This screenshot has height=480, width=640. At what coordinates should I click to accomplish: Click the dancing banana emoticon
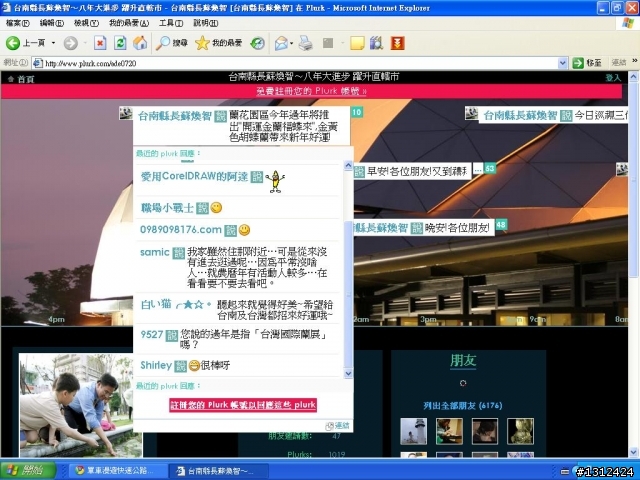(275, 181)
